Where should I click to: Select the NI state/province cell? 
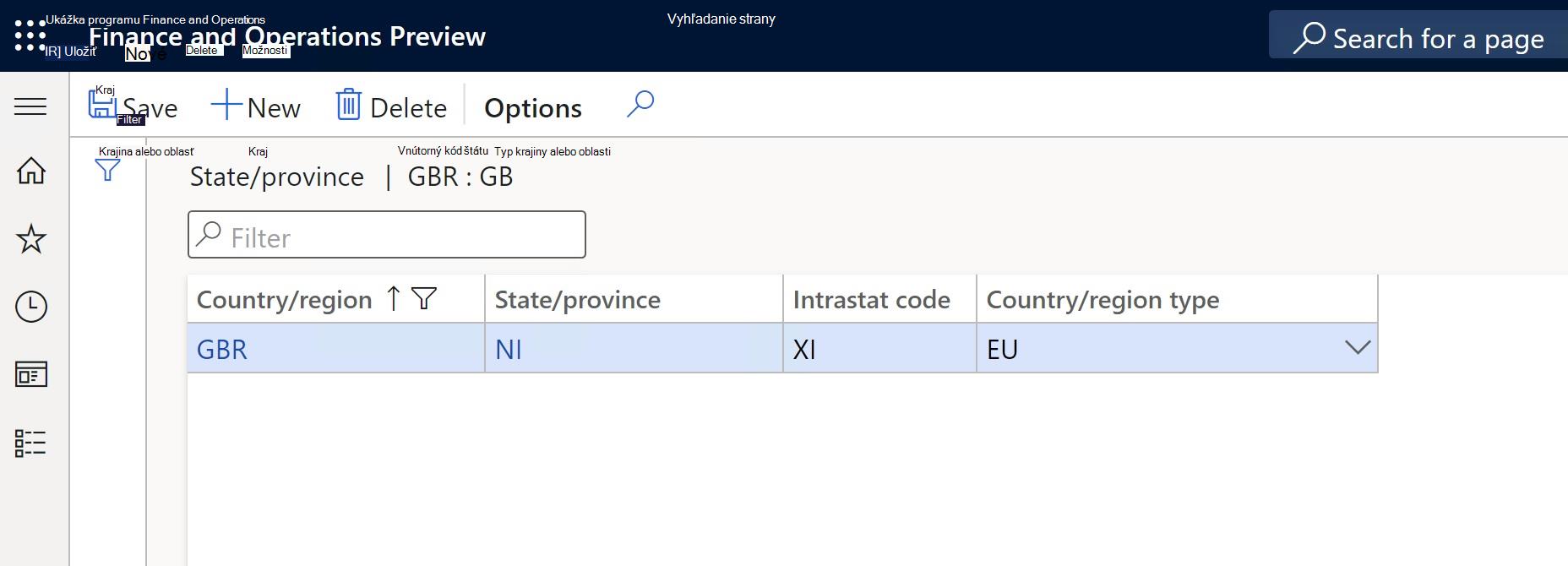[x=634, y=348]
